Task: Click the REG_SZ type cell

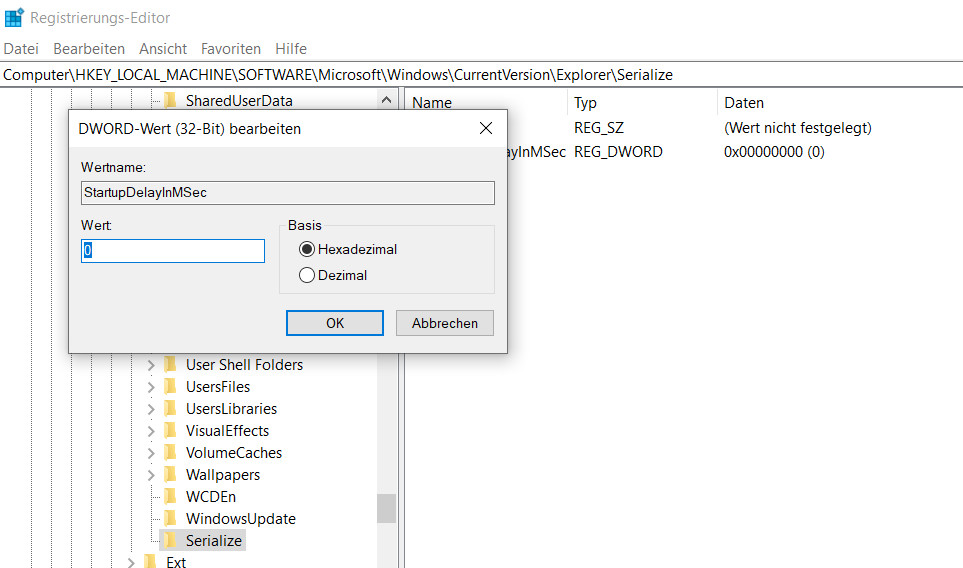Action: [x=599, y=128]
